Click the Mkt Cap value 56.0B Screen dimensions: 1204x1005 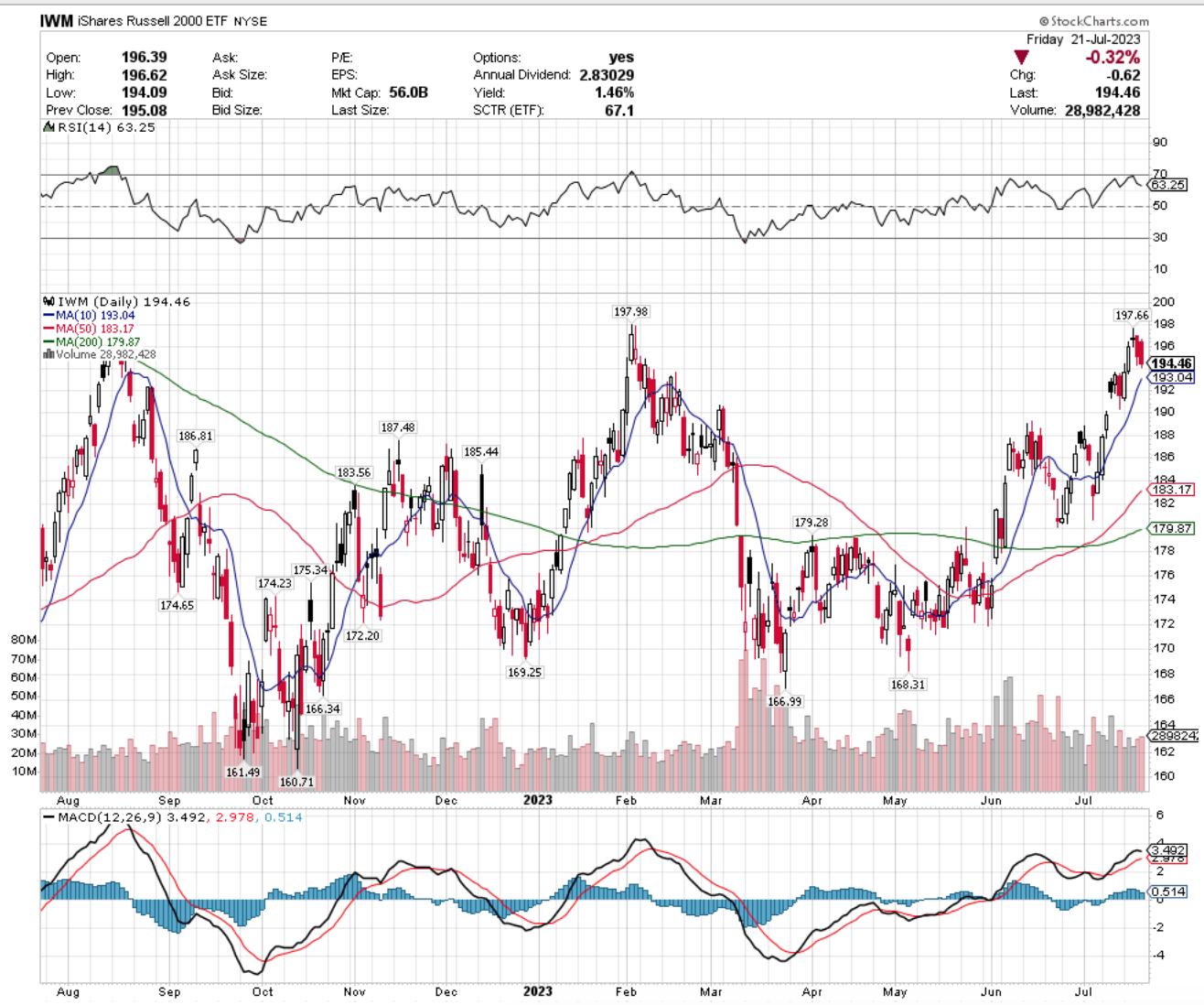point(408,92)
